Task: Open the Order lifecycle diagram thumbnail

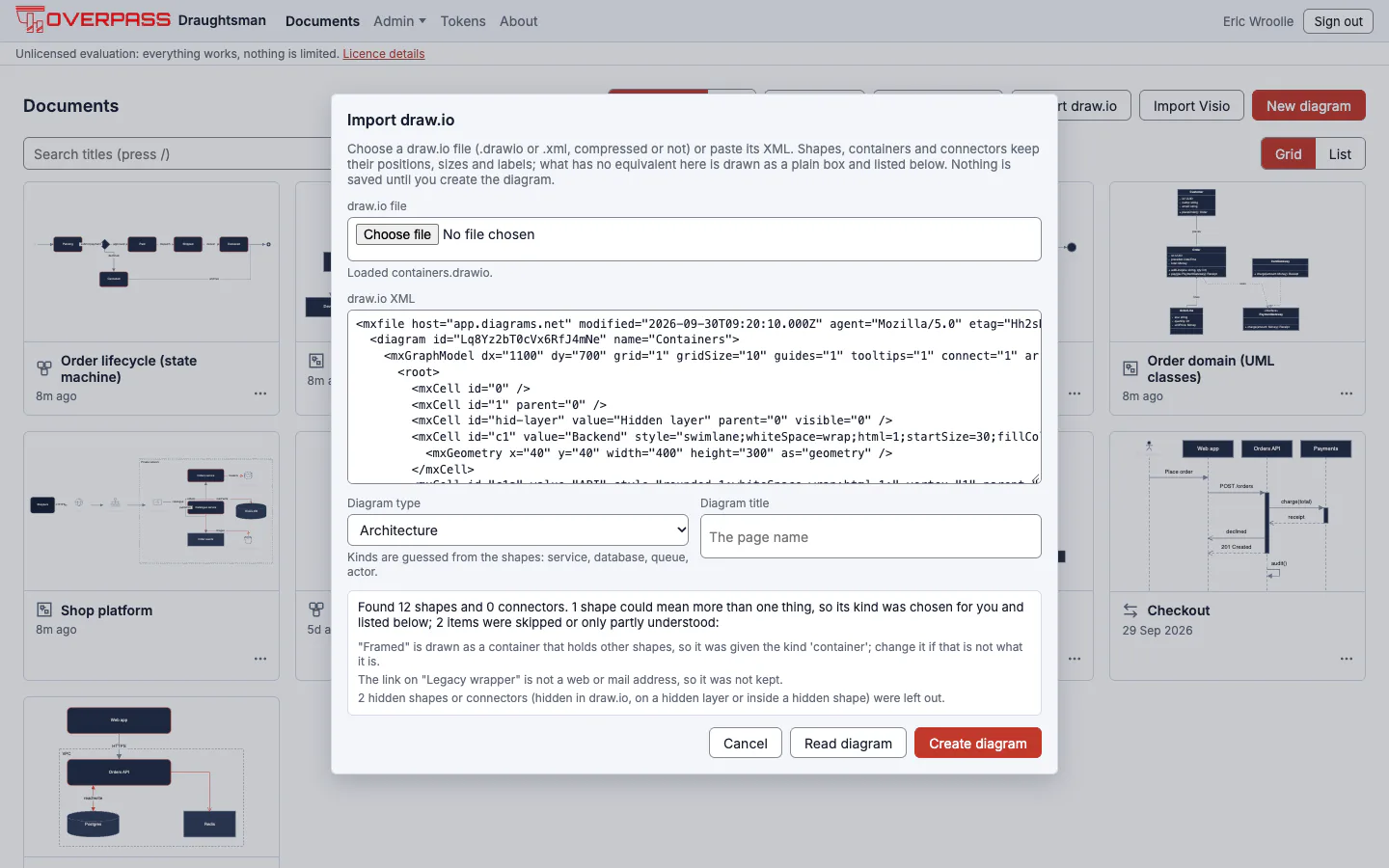Action: [151, 261]
